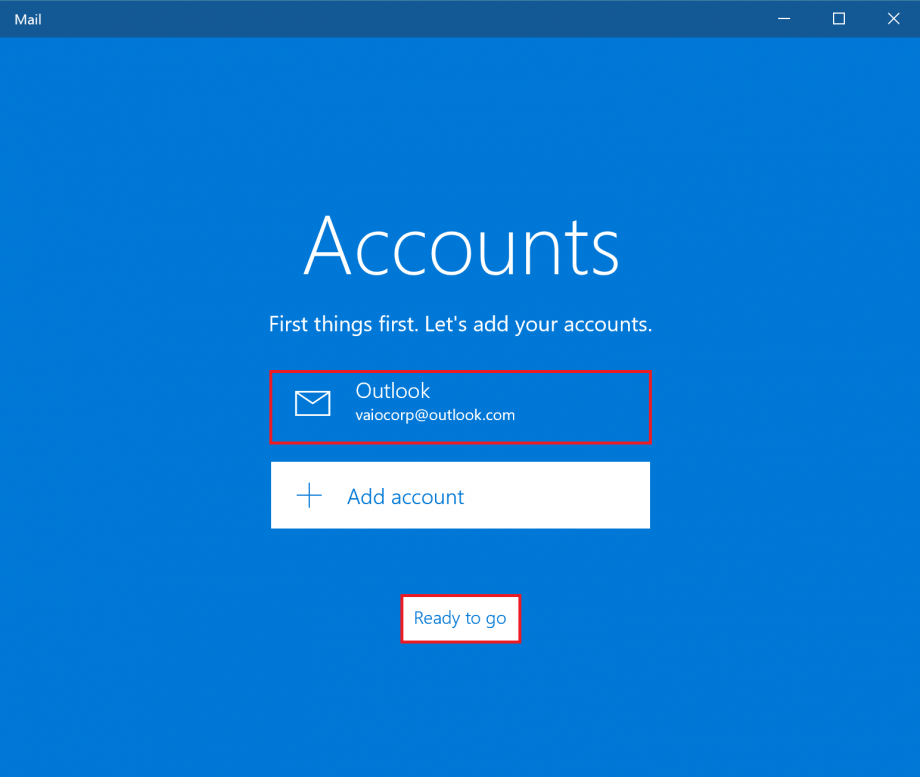Screen dimensions: 920x777
Task: Select the Outlook account name label
Action: click(392, 391)
